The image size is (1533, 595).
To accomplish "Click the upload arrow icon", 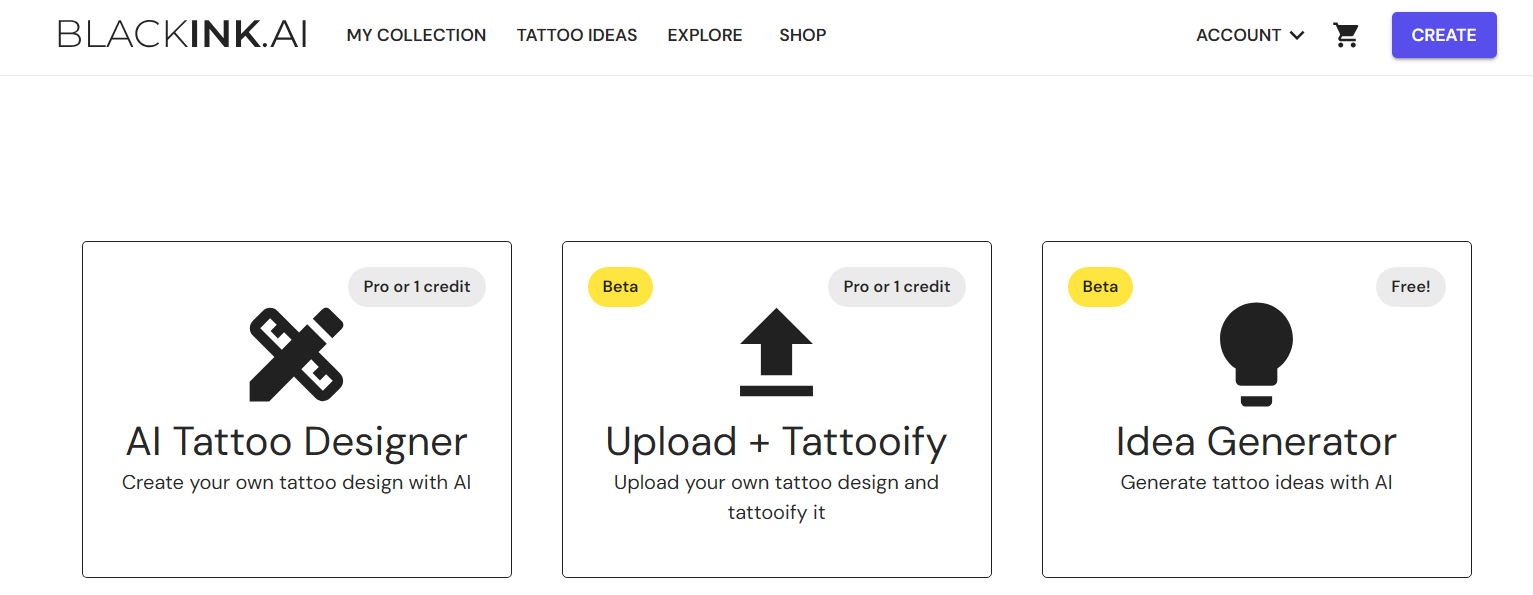I will (x=776, y=352).
